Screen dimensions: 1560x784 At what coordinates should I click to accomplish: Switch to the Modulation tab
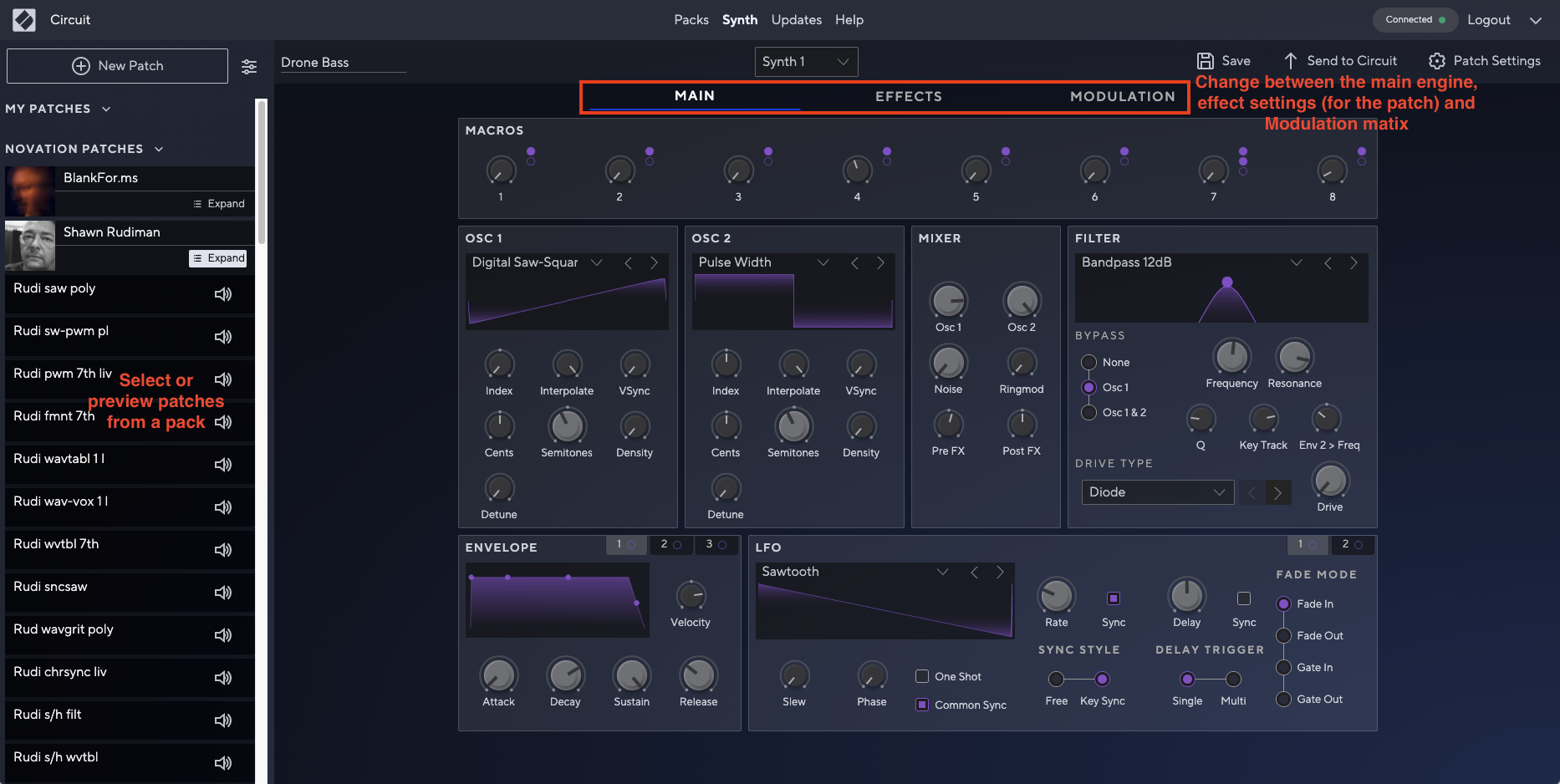tap(1123, 96)
